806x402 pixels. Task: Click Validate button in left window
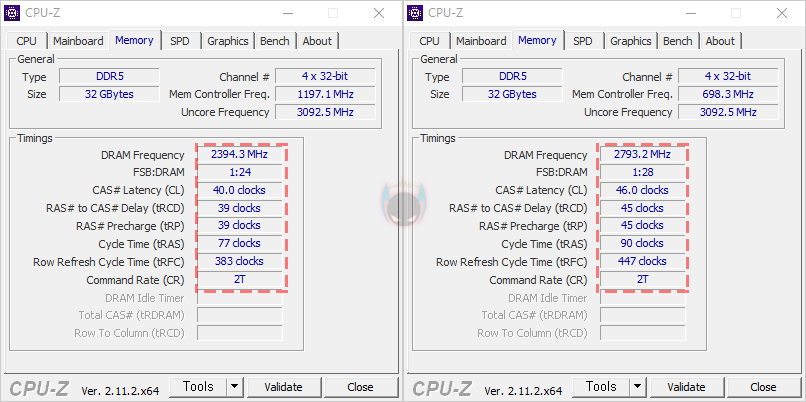click(x=284, y=387)
